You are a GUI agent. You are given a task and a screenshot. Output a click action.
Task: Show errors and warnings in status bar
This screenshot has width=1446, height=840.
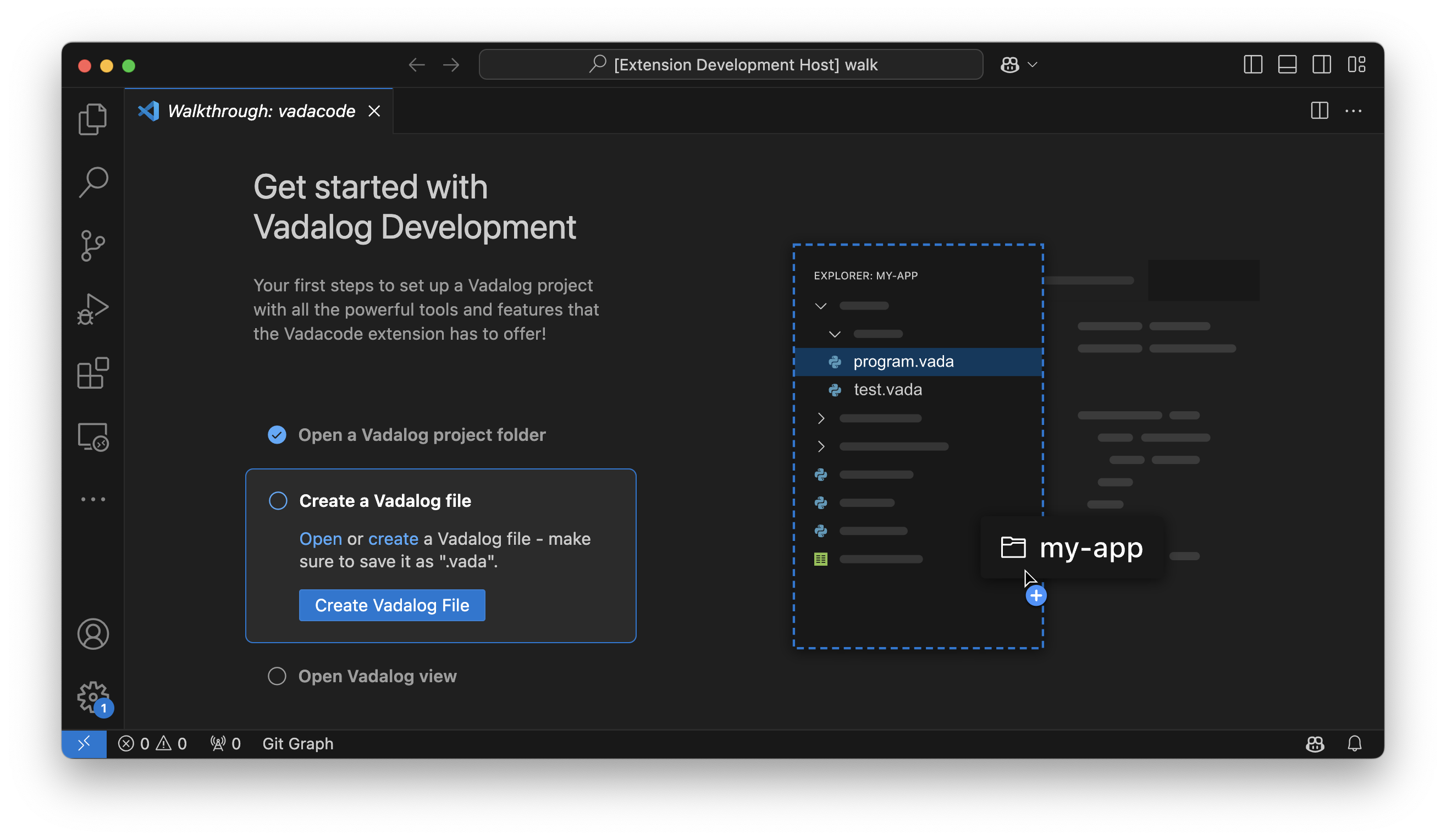click(153, 744)
